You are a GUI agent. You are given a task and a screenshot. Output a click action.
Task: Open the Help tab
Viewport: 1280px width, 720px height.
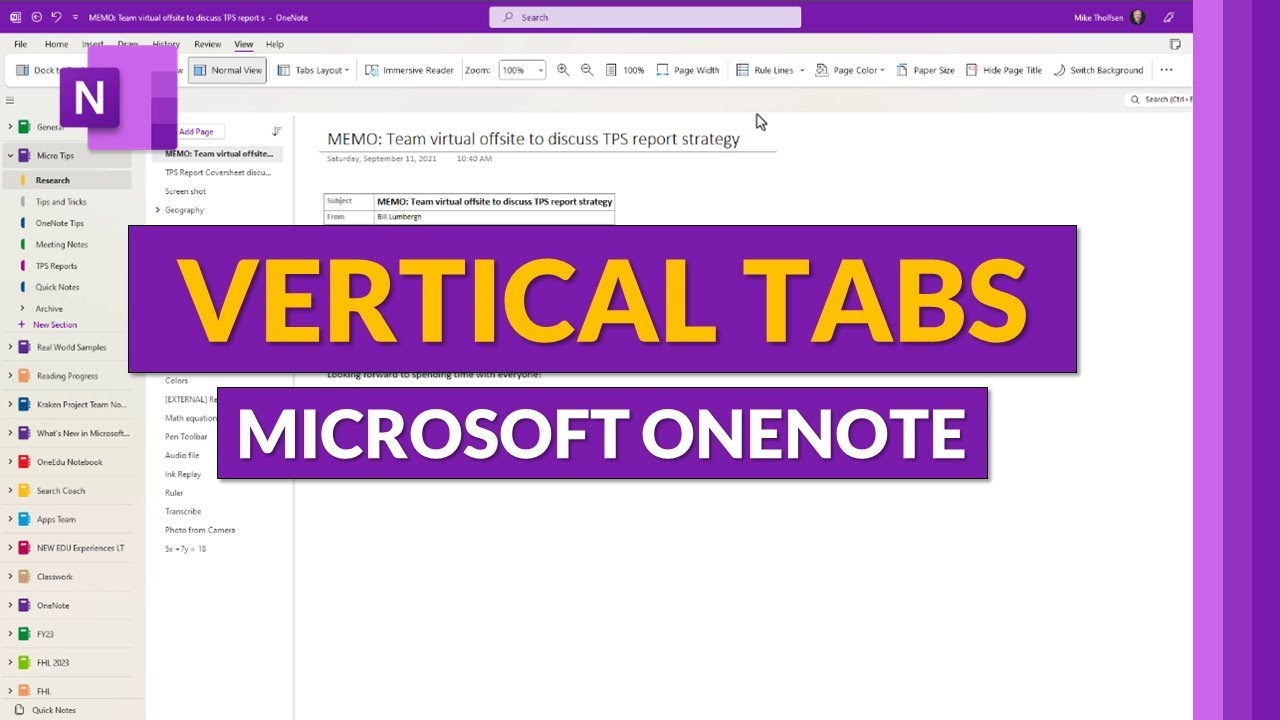[274, 44]
